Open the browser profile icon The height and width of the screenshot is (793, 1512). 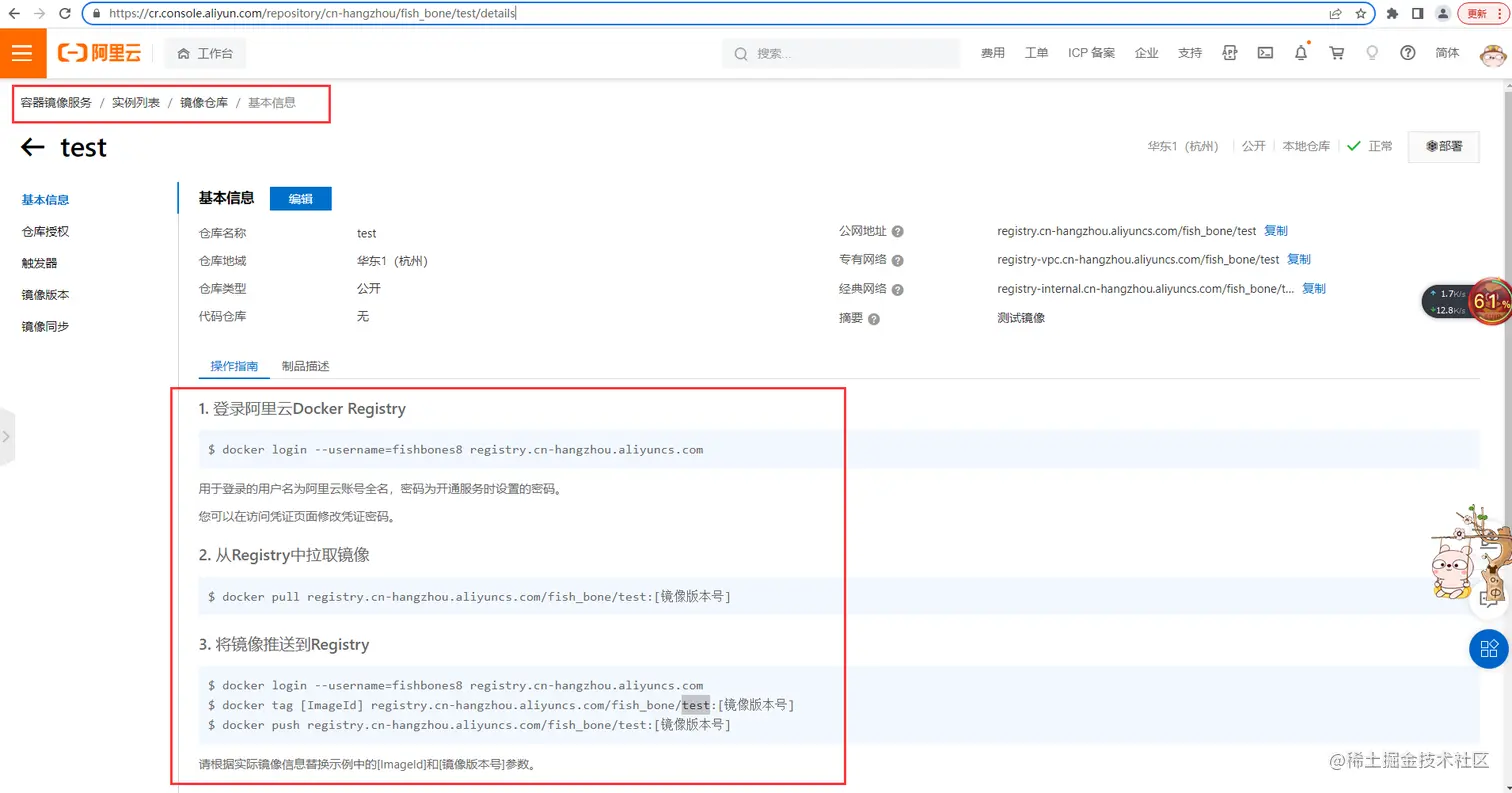pyautogui.click(x=1443, y=14)
